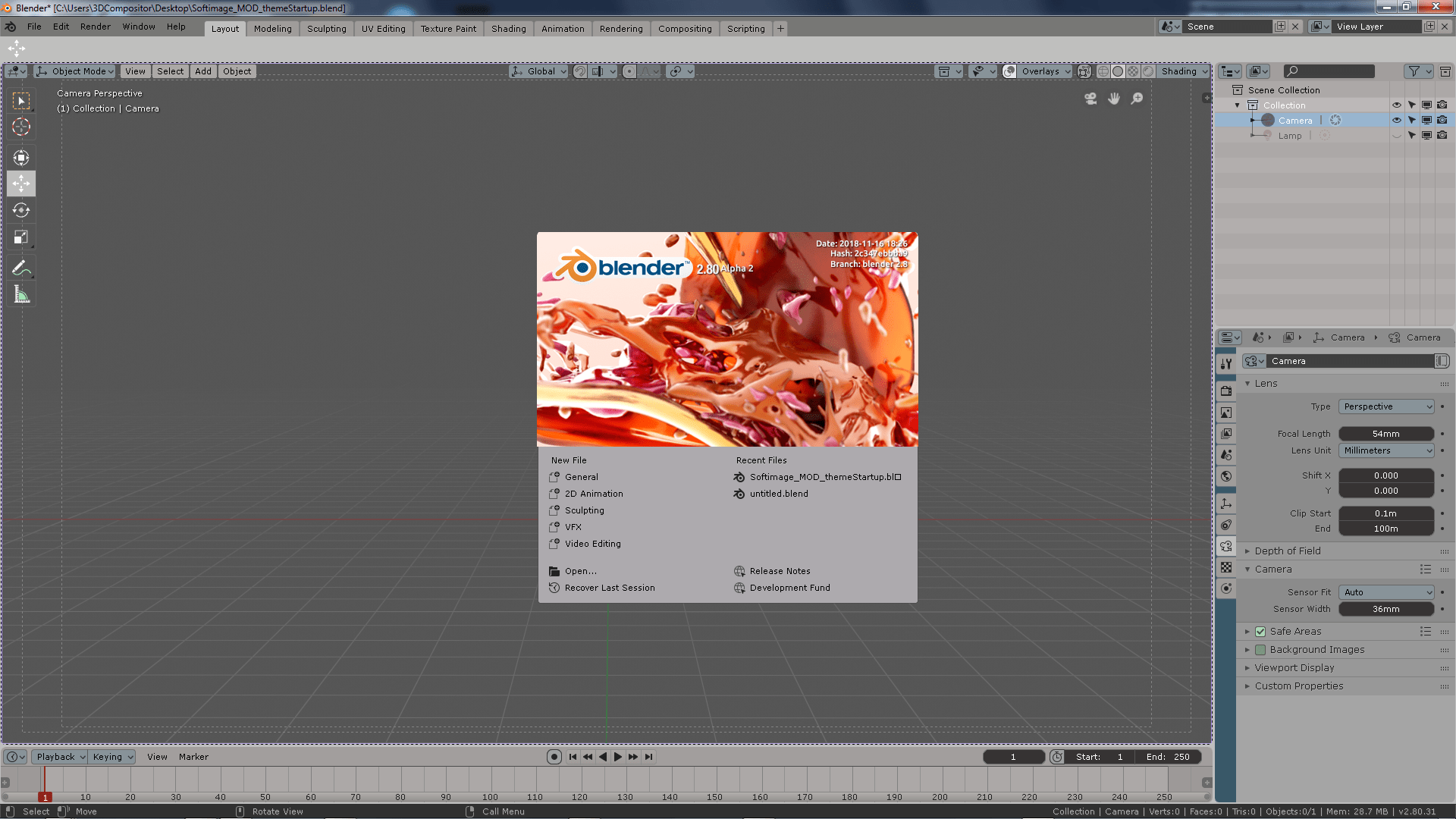Select the Rotate tool in left toolbar
This screenshot has width=1456, height=819.
(21, 210)
